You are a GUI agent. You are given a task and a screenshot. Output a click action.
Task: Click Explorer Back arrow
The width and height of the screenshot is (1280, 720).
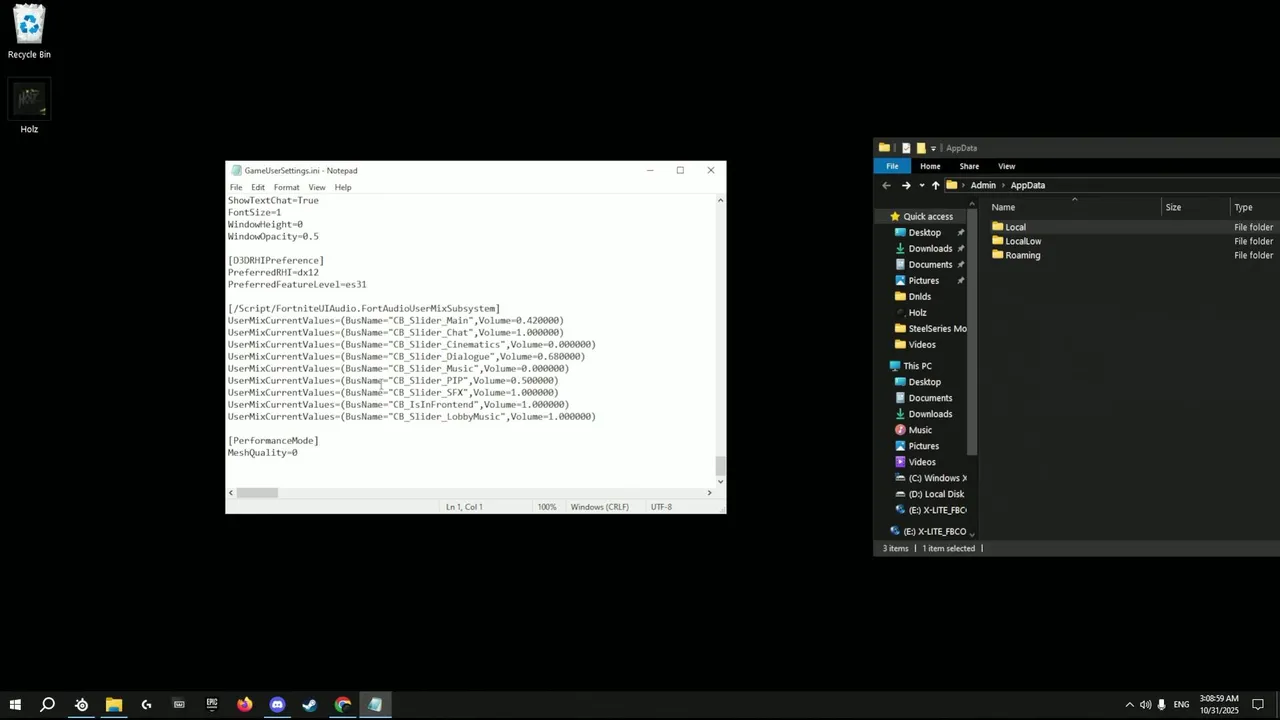886,185
